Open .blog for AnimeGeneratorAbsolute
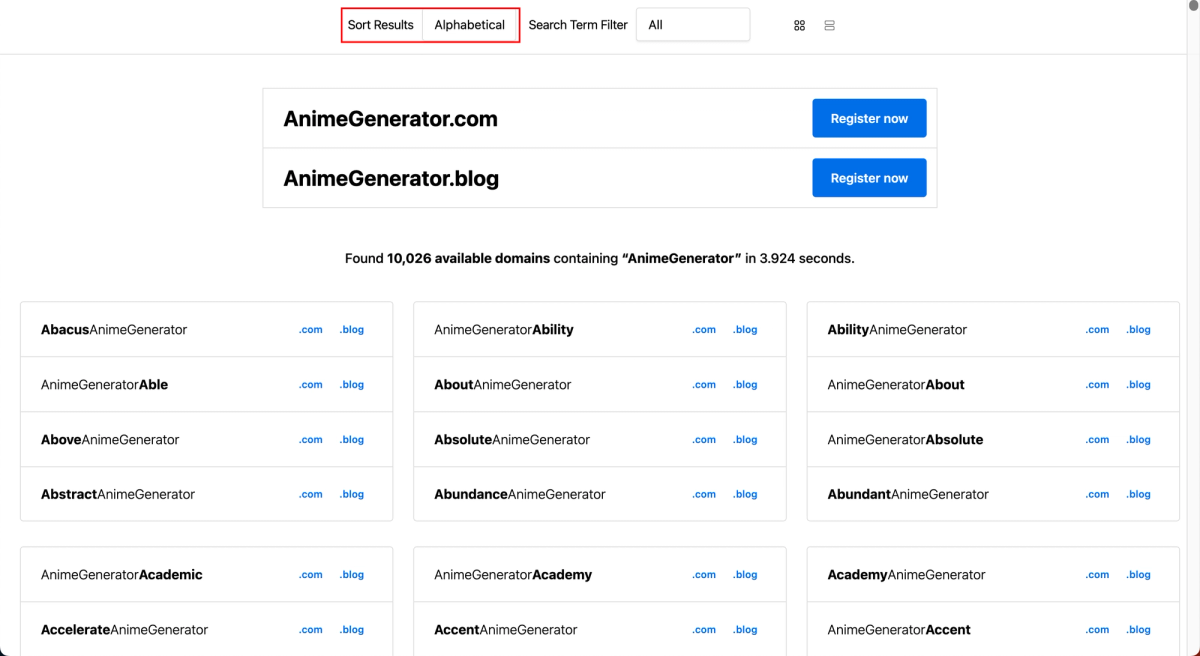Screen dimensions: 1200x656 coord(1139,440)
